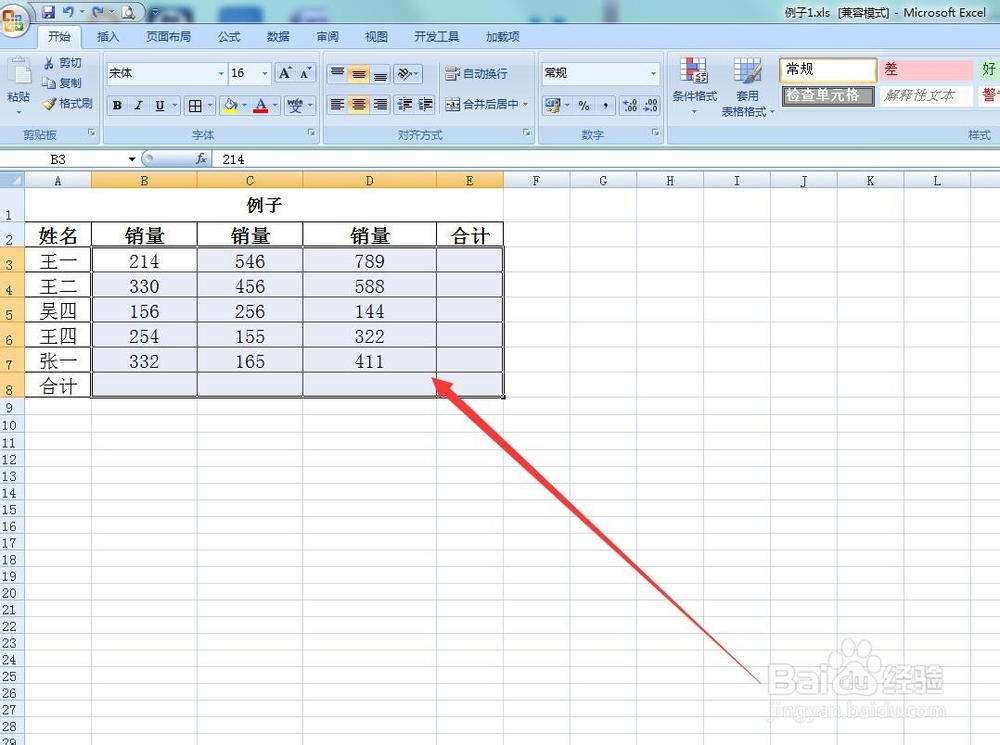Toggle Bold formatting
The height and width of the screenshot is (745, 1000).
(117, 105)
